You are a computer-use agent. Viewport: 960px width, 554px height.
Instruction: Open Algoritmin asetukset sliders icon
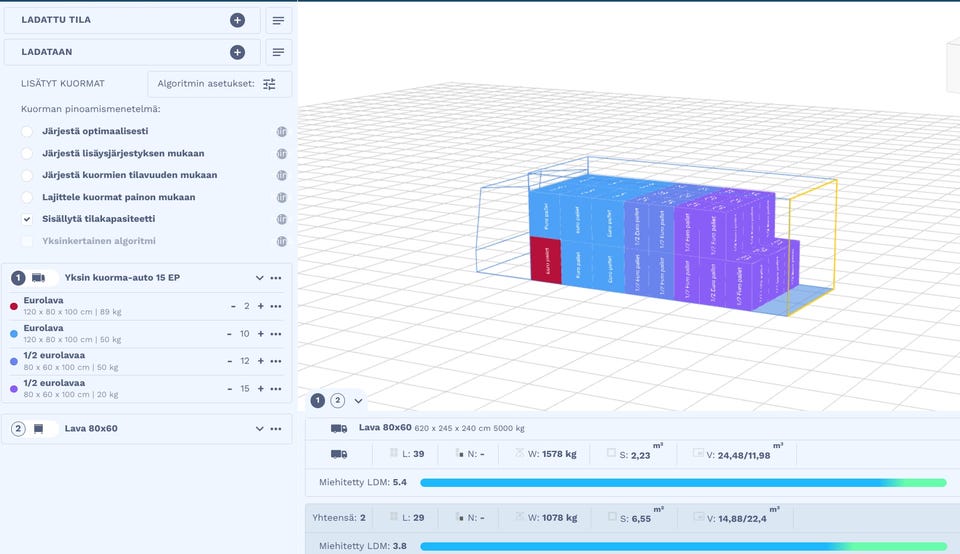click(x=269, y=84)
